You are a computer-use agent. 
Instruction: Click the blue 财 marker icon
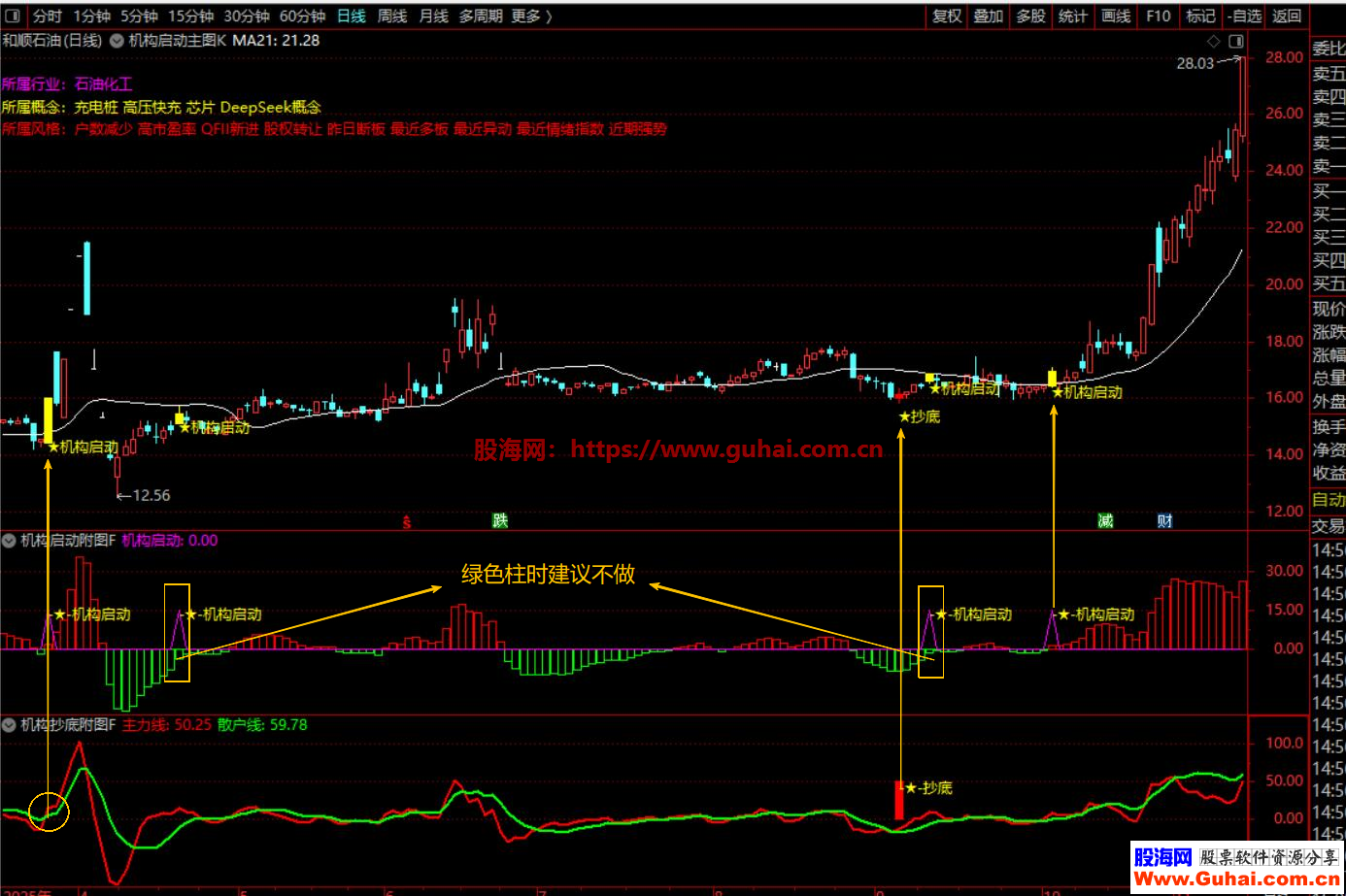pyautogui.click(x=1164, y=521)
